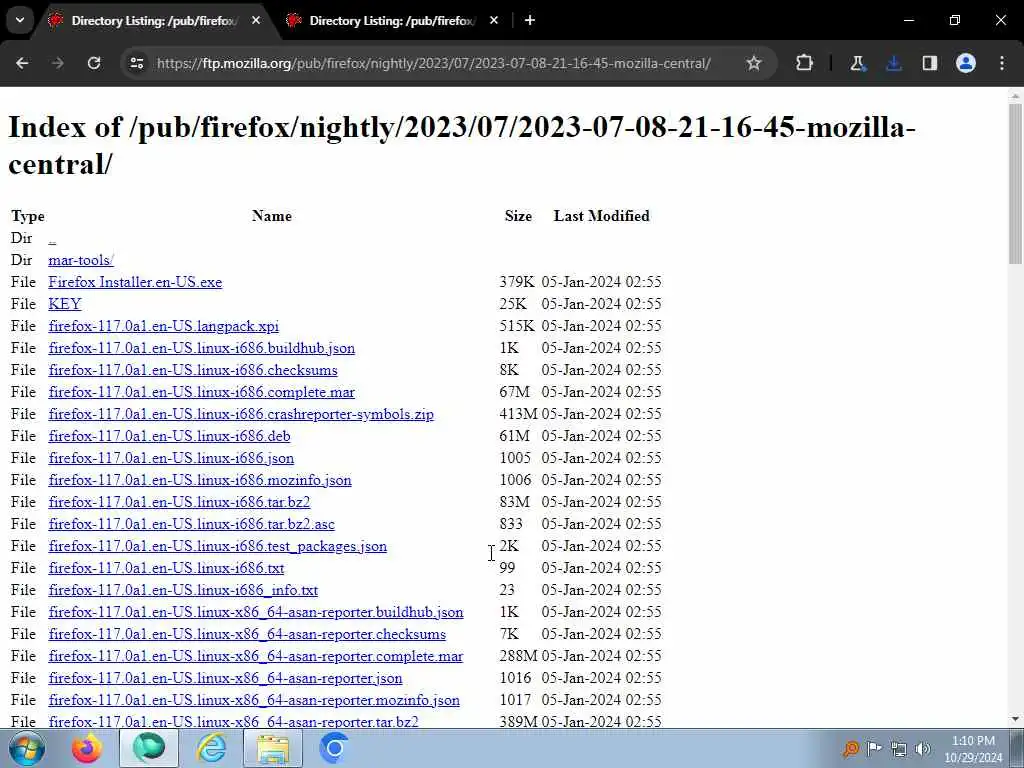Download linux-i686.crashreporter-symbols.zip
1024x768 pixels.
[241, 414]
